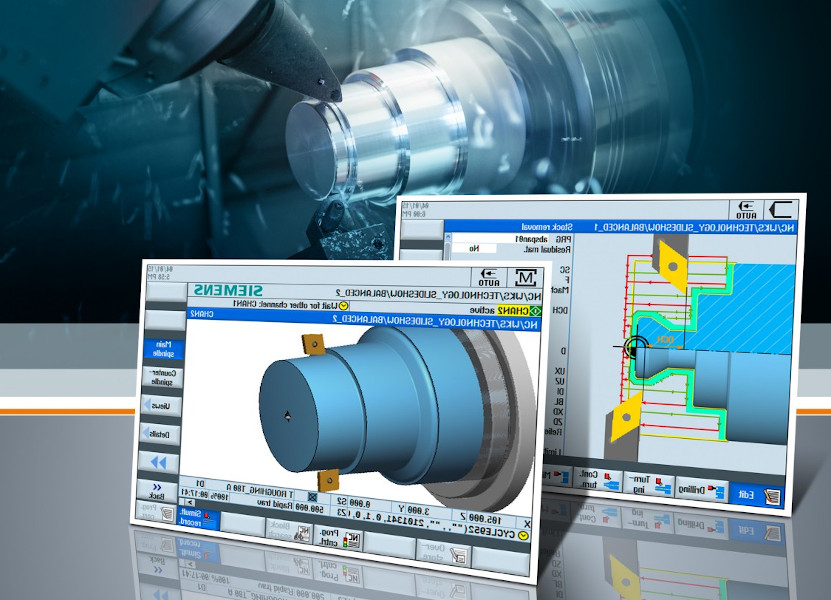The image size is (831, 600).
Task: Expand the Views softkey submenu
Action: (161, 405)
